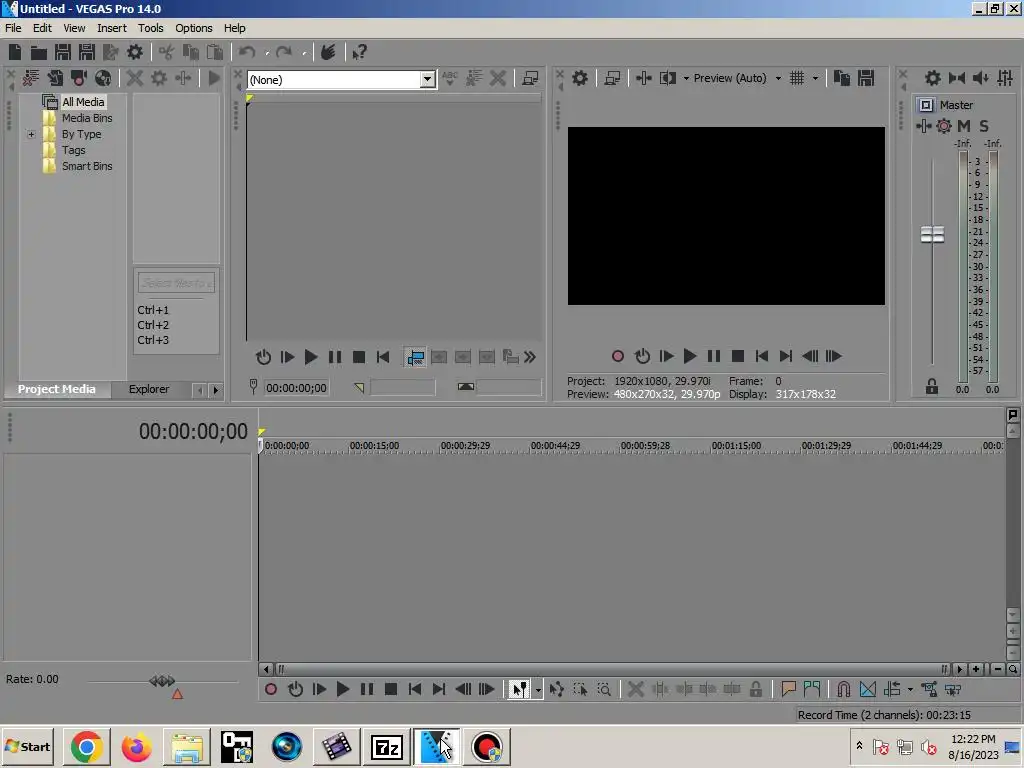Click the timeline horizontal scrollbar
The image size is (1024, 768).
point(612,669)
